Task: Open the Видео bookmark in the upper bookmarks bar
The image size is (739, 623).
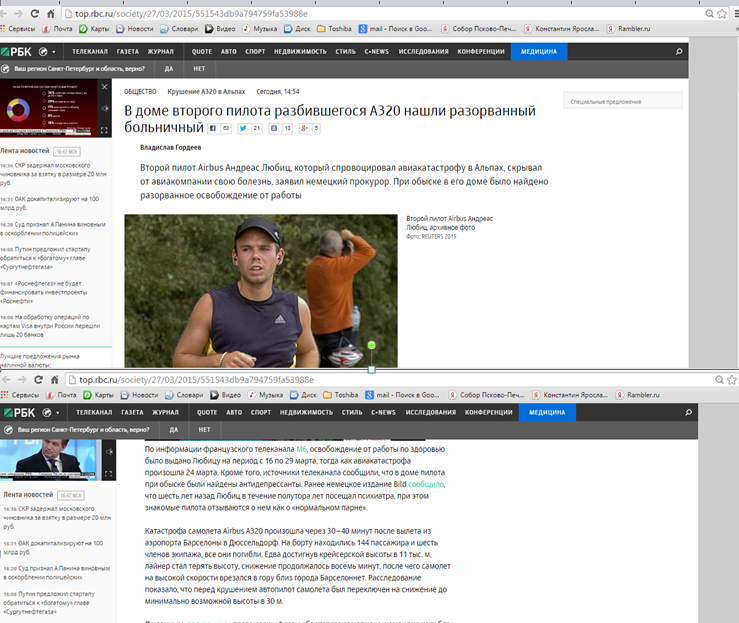Action: click(220, 29)
